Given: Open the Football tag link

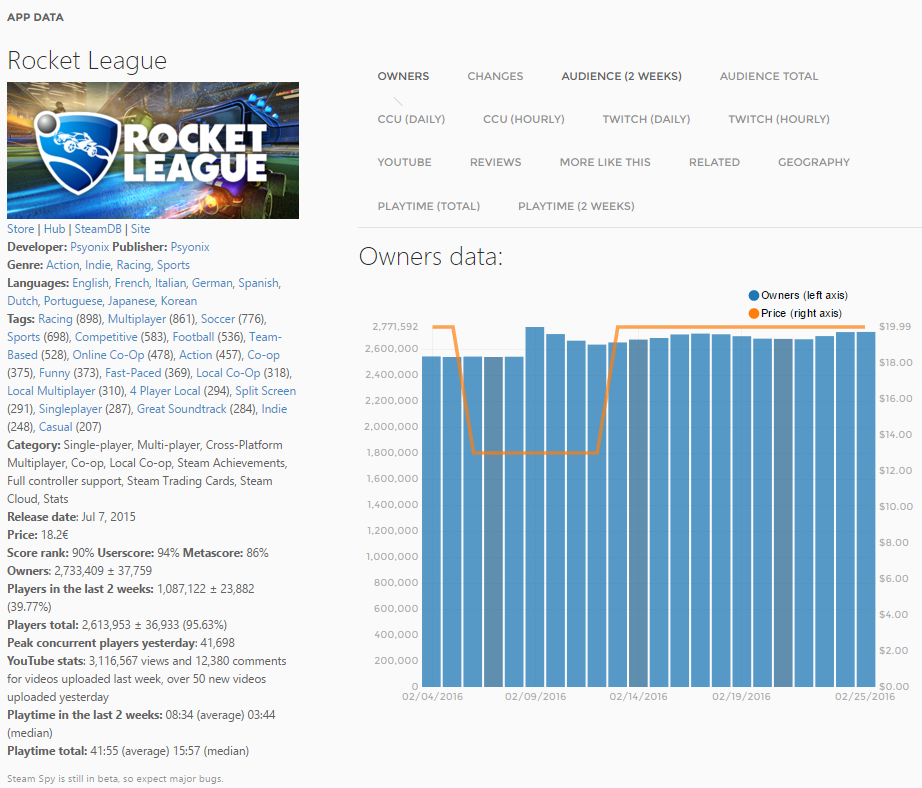Looking at the screenshot, I should click(x=193, y=337).
